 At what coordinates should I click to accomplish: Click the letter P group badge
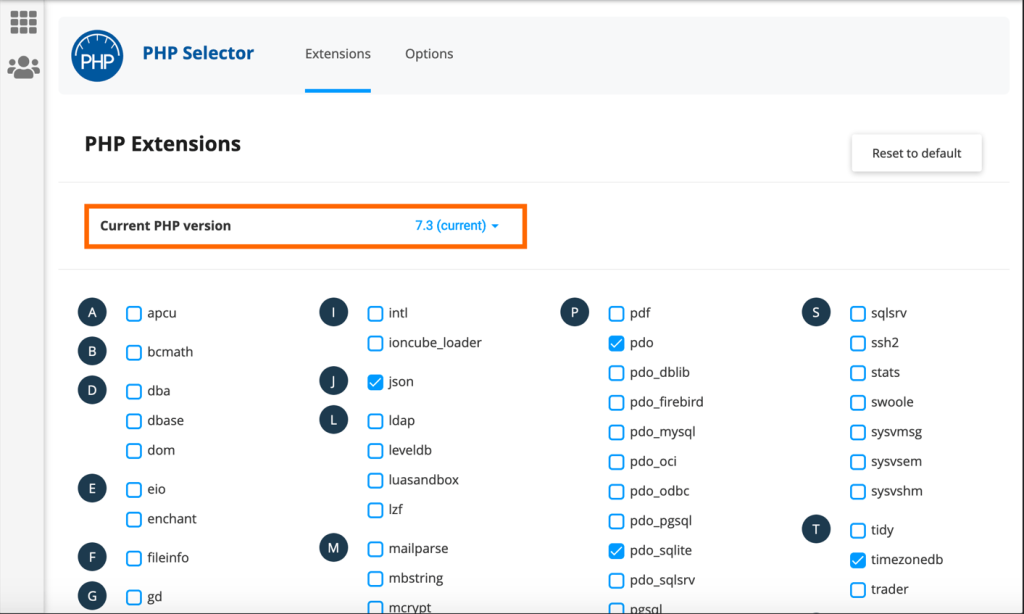tap(575, 312)
